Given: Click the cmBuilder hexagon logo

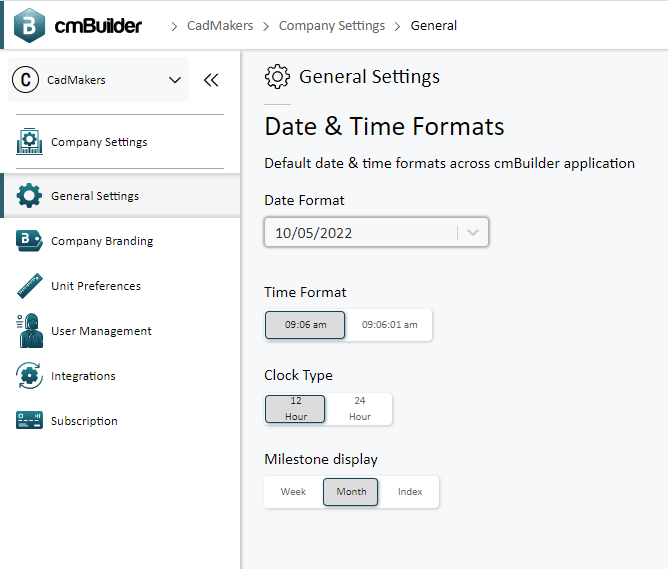Looking at the screenshot, I should [29, 26].
